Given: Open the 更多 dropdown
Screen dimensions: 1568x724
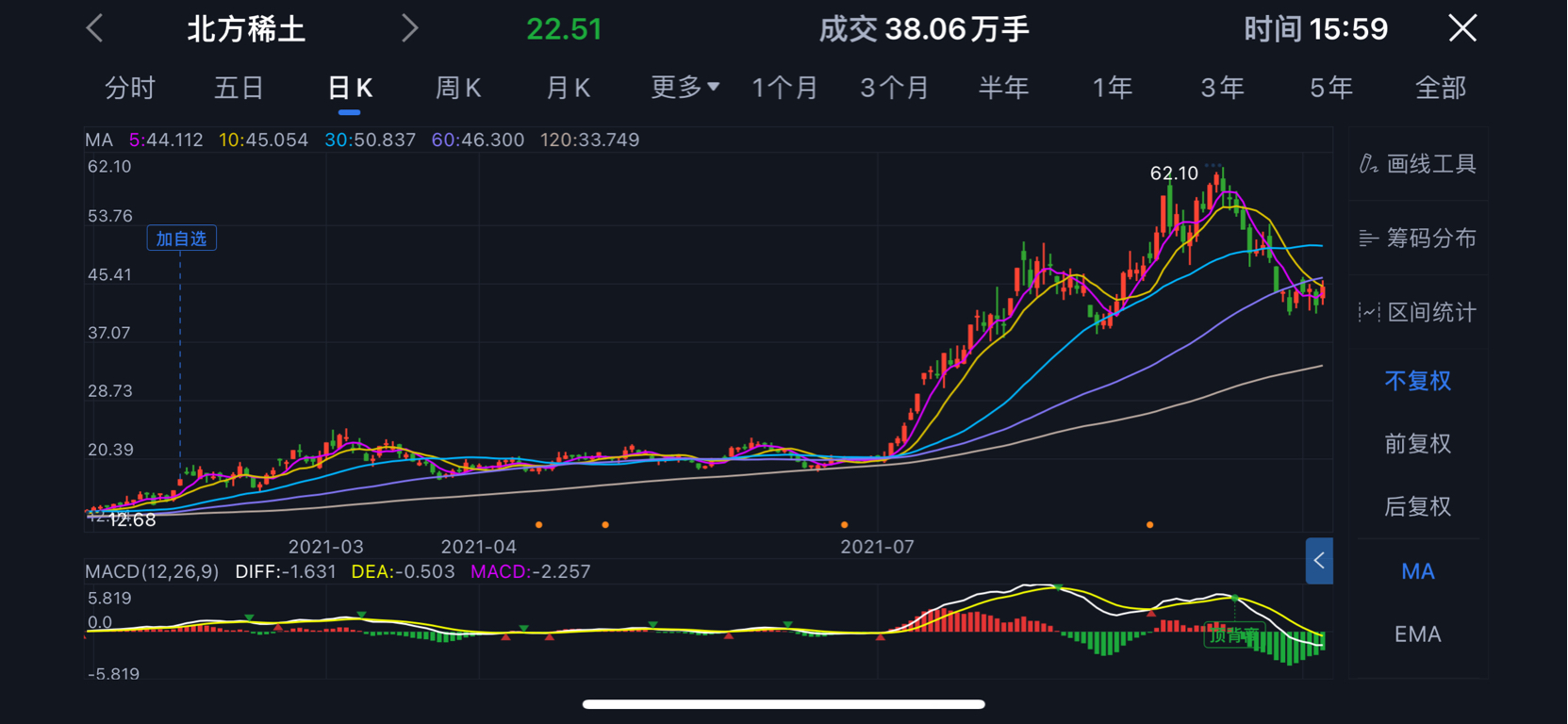Looking at the screenshot, I should 685,88.
